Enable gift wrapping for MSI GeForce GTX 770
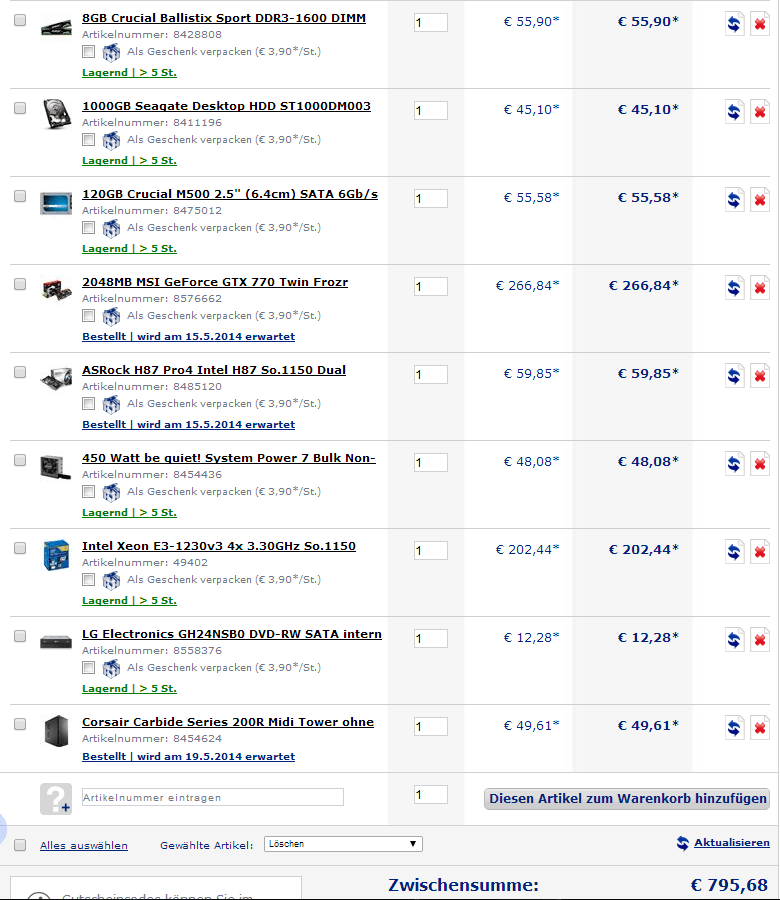 coord(89,315)
